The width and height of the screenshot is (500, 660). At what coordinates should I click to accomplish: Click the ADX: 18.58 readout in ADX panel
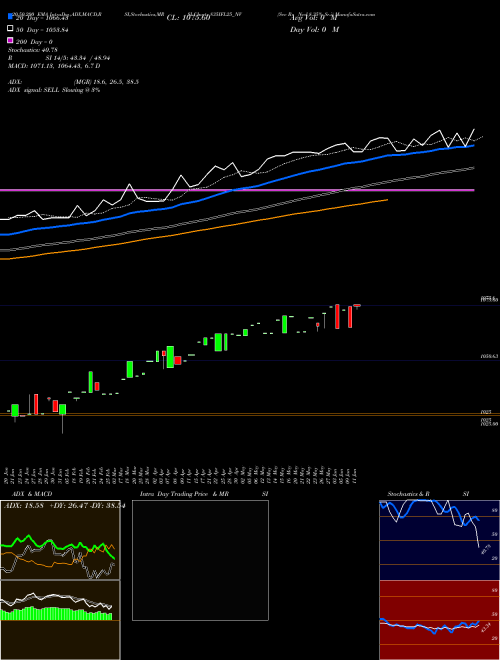25,505
